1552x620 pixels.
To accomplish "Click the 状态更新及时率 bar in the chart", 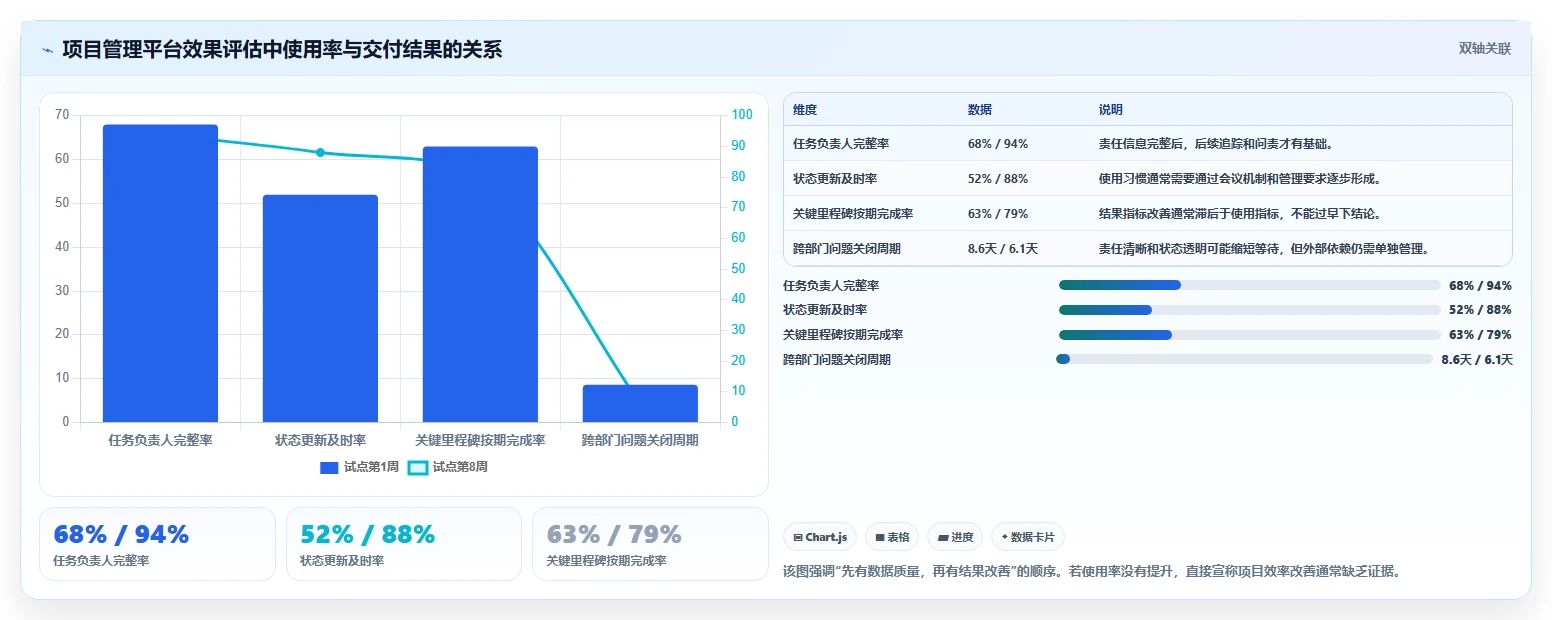I will pos(320,308).
